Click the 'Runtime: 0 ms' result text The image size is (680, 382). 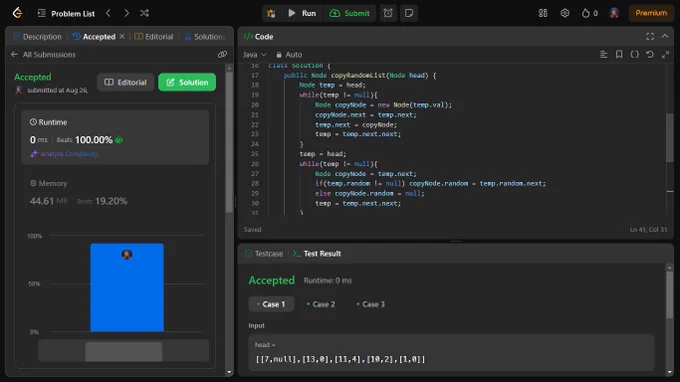328,281
